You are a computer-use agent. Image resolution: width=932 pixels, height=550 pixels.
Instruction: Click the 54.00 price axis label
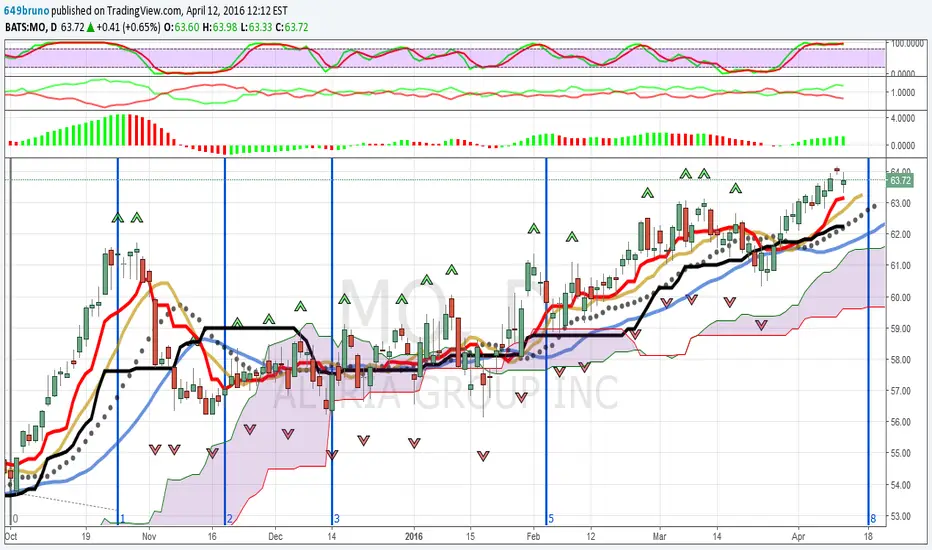tap(900, 485)
